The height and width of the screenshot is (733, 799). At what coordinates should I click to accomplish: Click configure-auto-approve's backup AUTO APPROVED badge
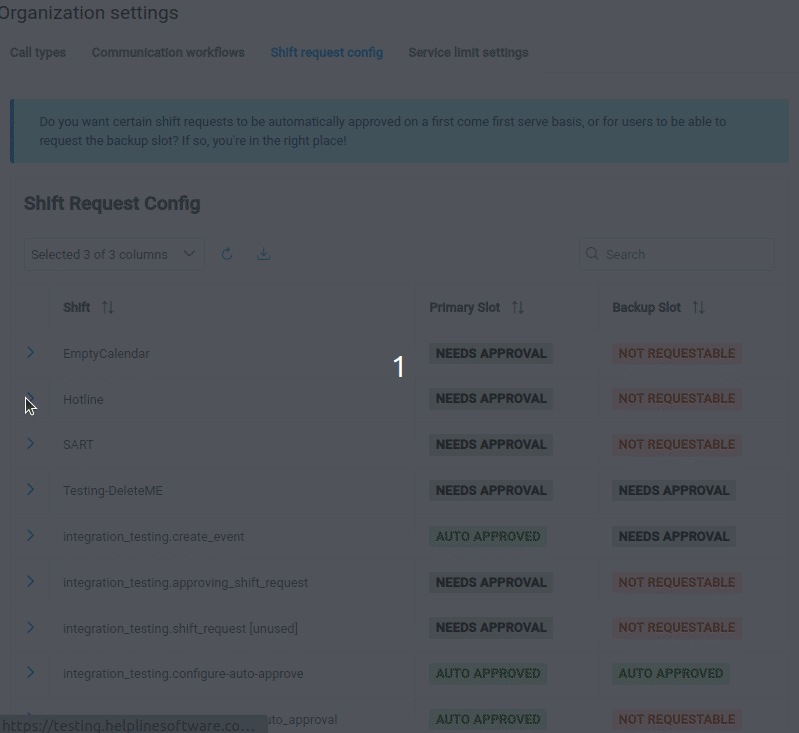[x=671, y=673]
